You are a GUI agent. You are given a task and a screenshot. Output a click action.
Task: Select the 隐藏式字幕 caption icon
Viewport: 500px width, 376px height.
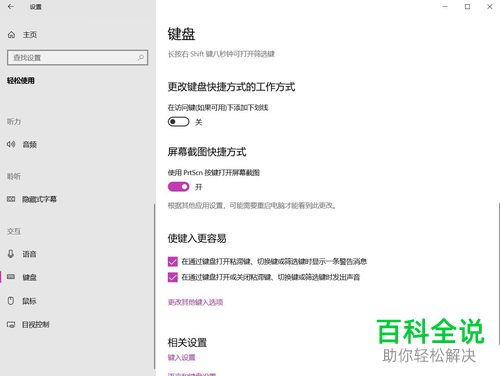click(11, 199)
